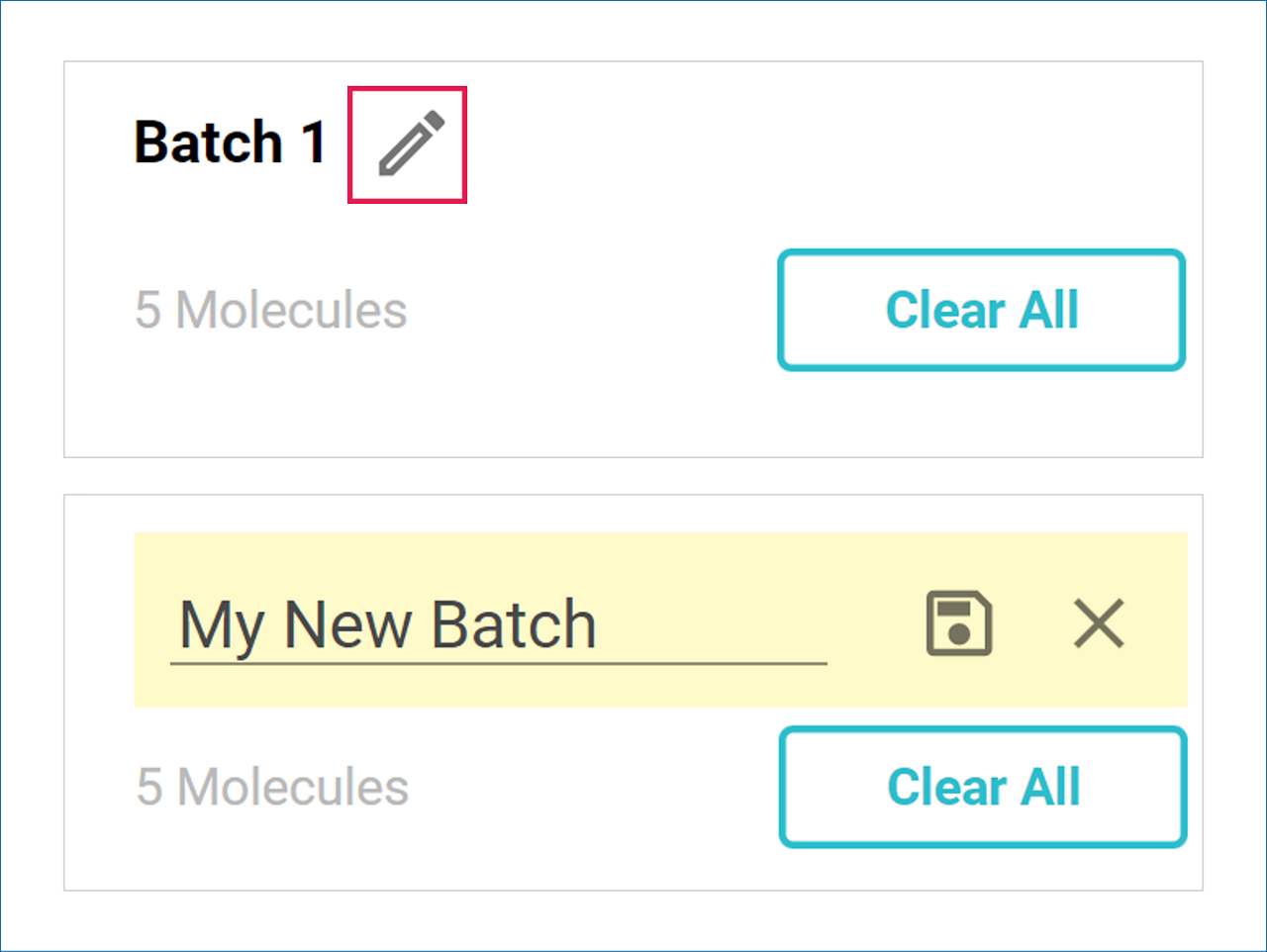Viewport: 1267px width, 952px height.
Task: Discard the name edit via the cross icon
Action: [1099, 623]
